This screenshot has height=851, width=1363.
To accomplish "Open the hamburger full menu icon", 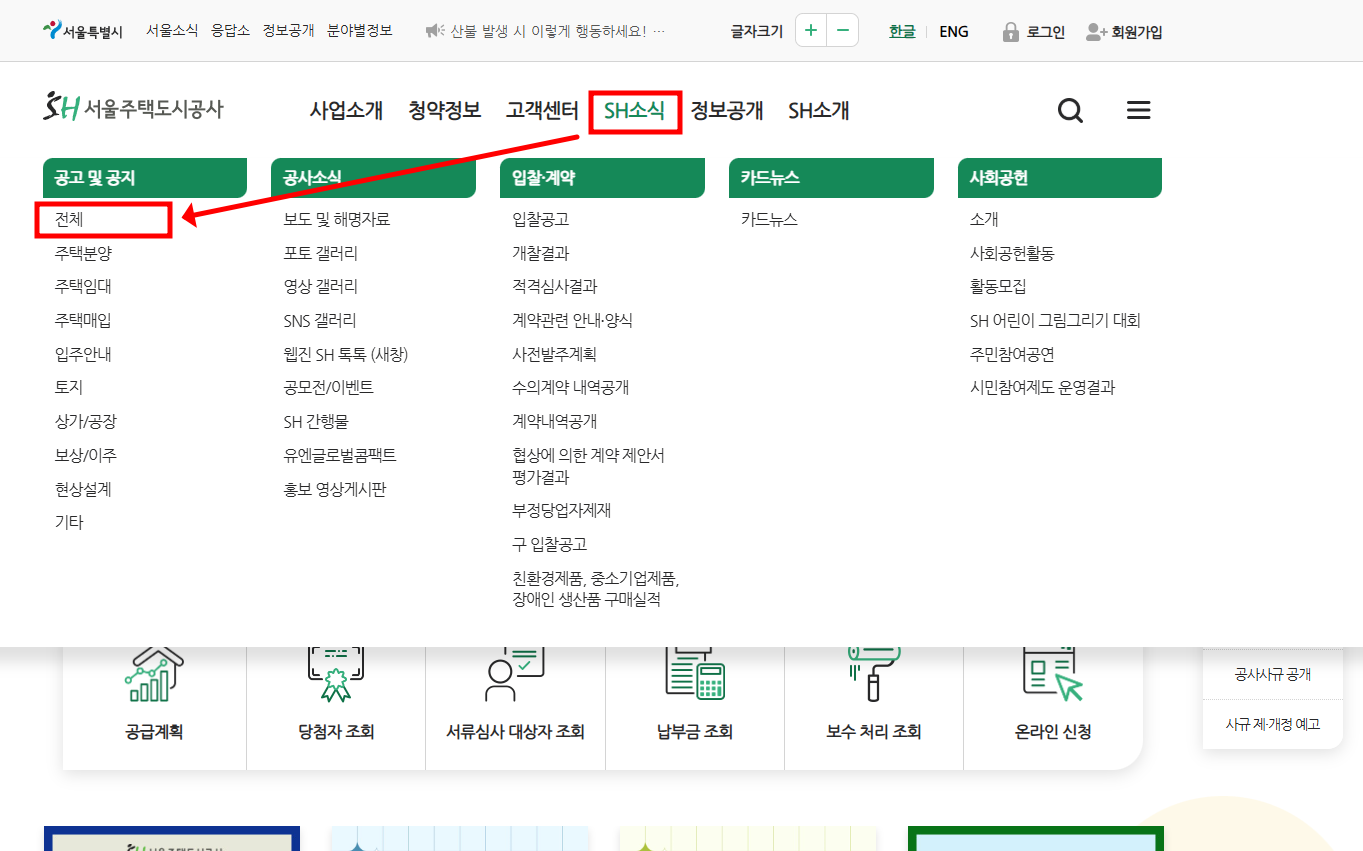I will (1138, 111).
